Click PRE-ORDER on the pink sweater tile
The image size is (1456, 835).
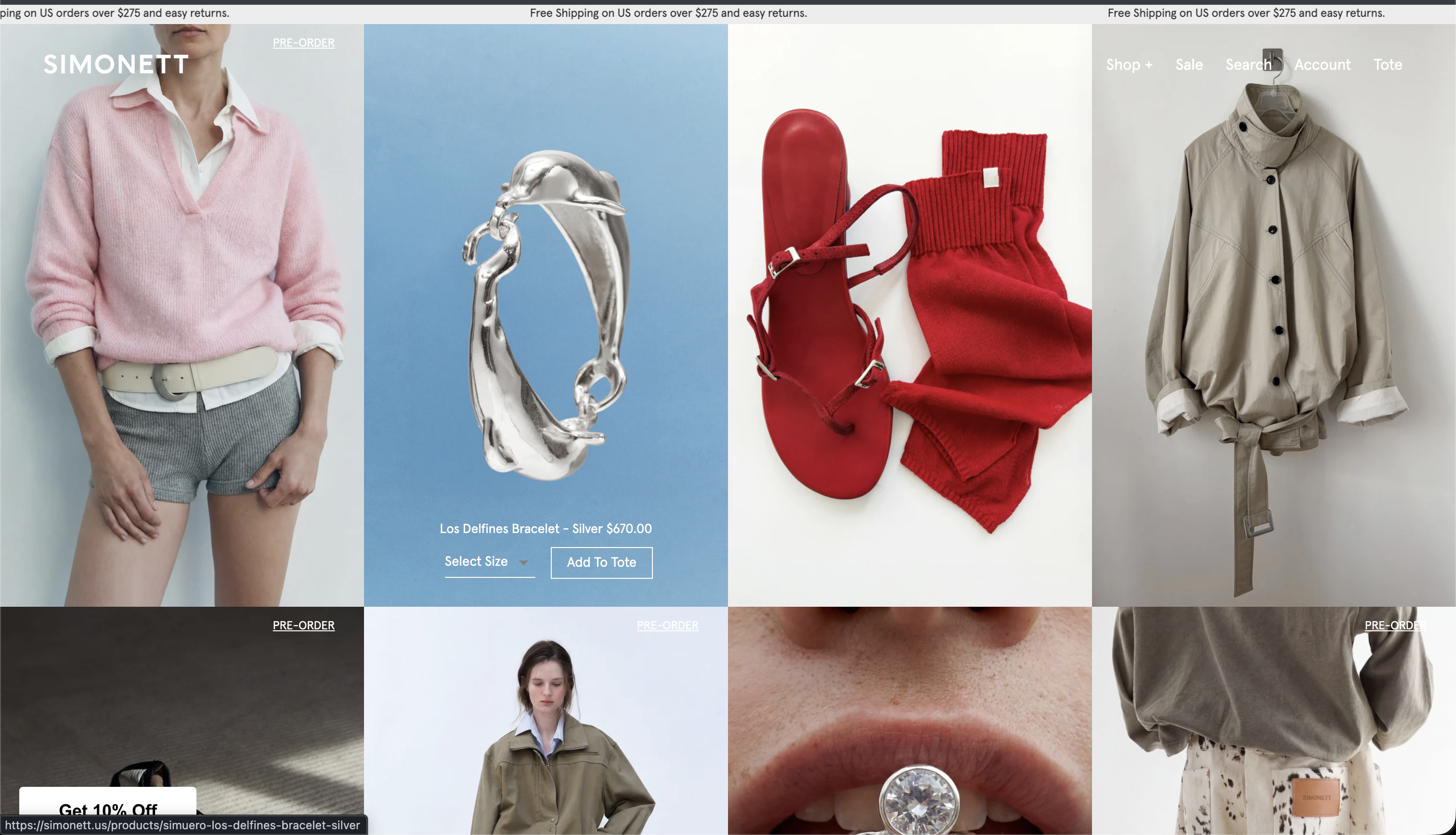point(304,42)
